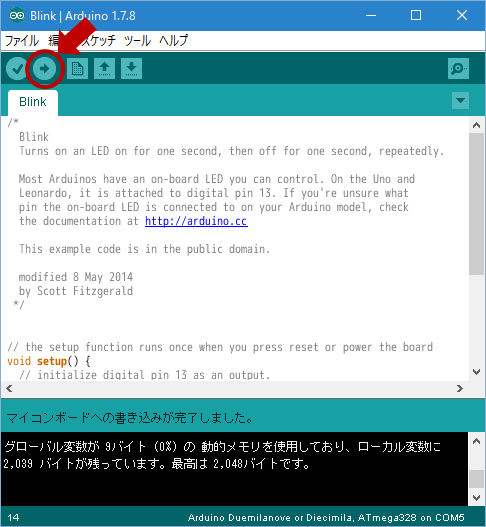The width and height of the screenshot is (486, 527).
Task: Click the Arduino logo in title bar
Action: click(16, 15)
